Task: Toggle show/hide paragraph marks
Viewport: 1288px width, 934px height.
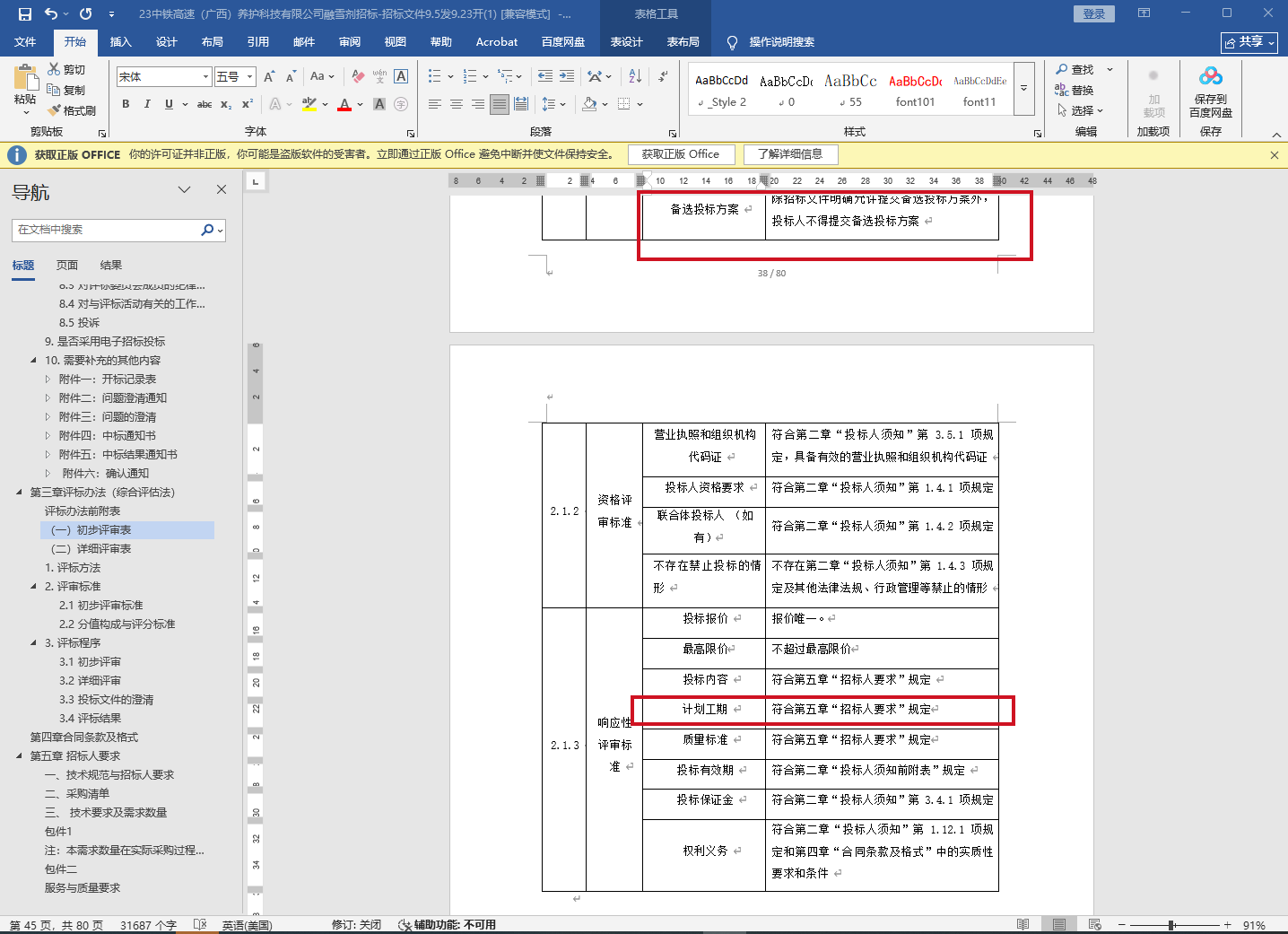Action: [x=663, y=76]
